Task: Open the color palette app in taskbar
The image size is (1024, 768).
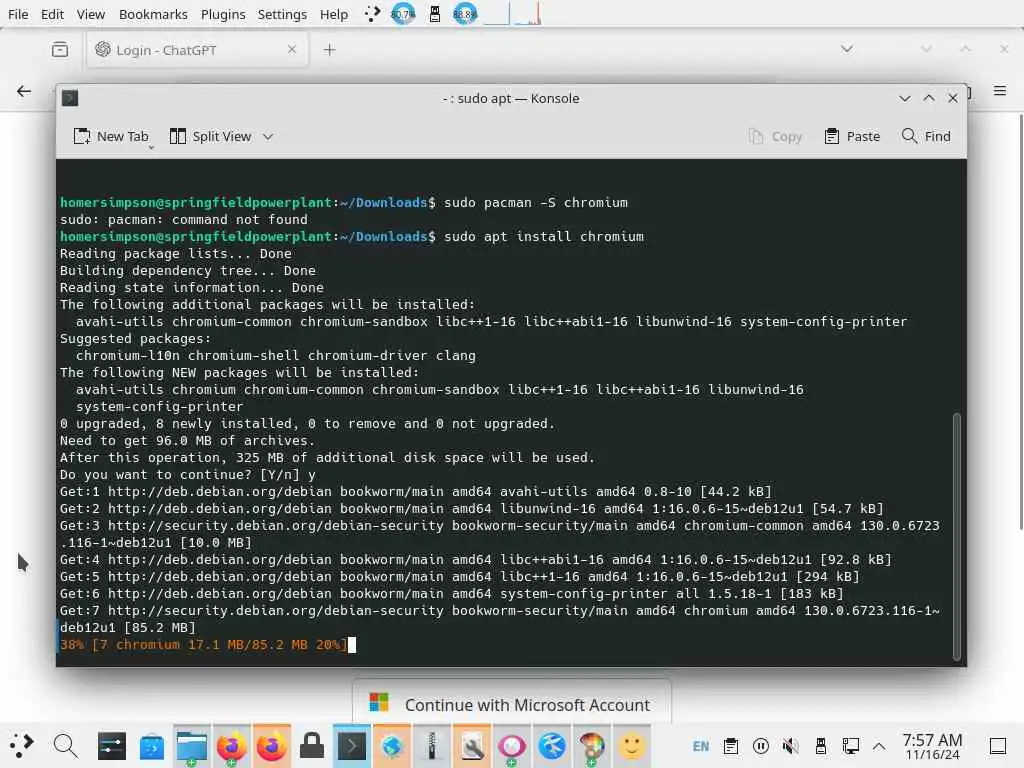Action: (x=592, y=745)
